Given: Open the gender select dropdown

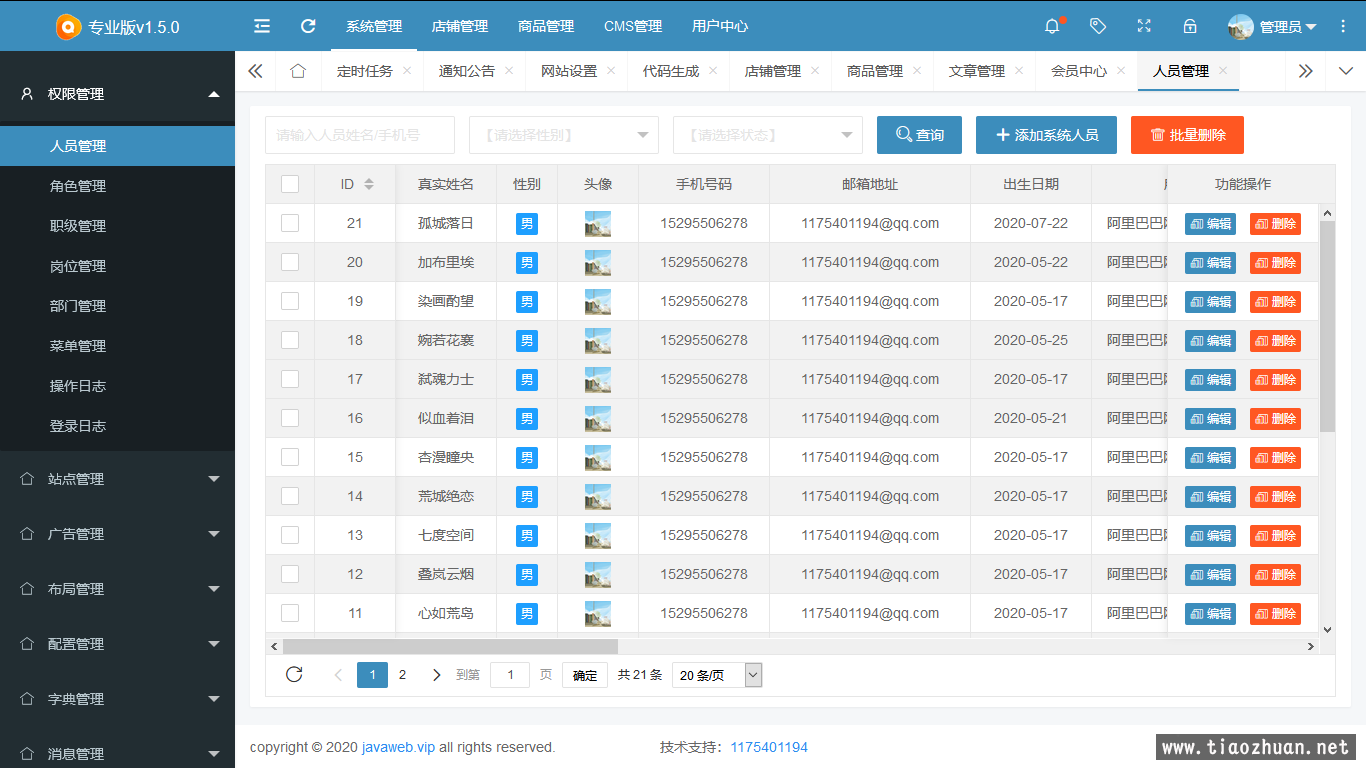Looking at the screenshot, I should pos(564,135).
